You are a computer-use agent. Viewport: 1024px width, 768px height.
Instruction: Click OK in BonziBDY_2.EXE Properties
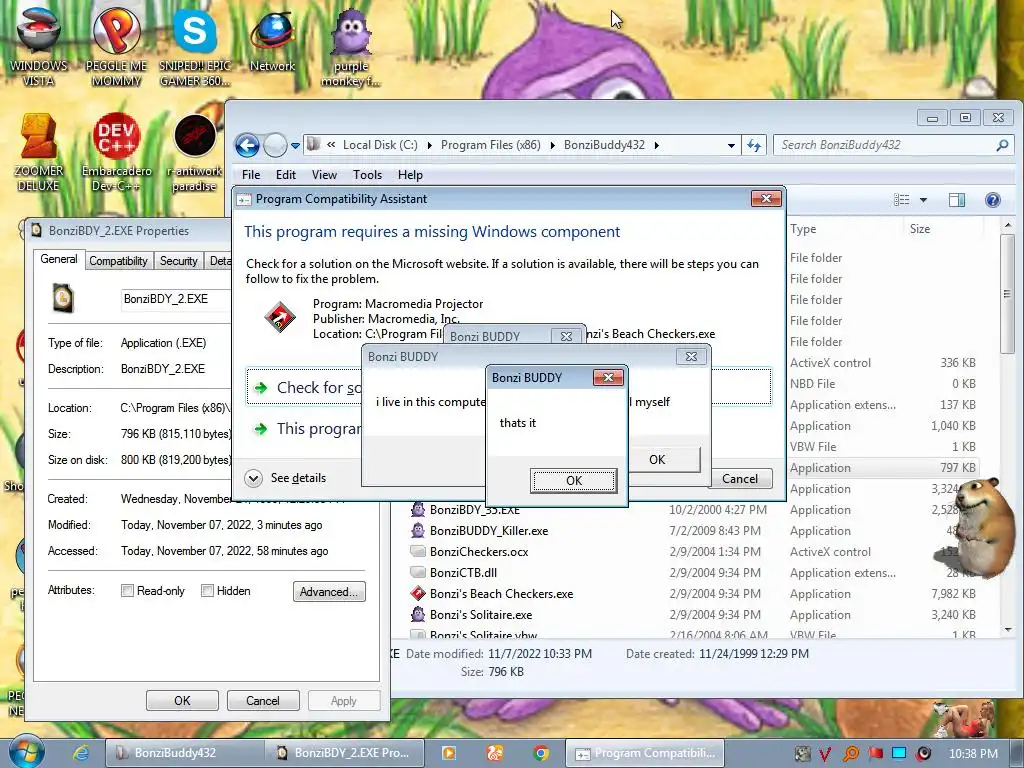tap(182, 701)
